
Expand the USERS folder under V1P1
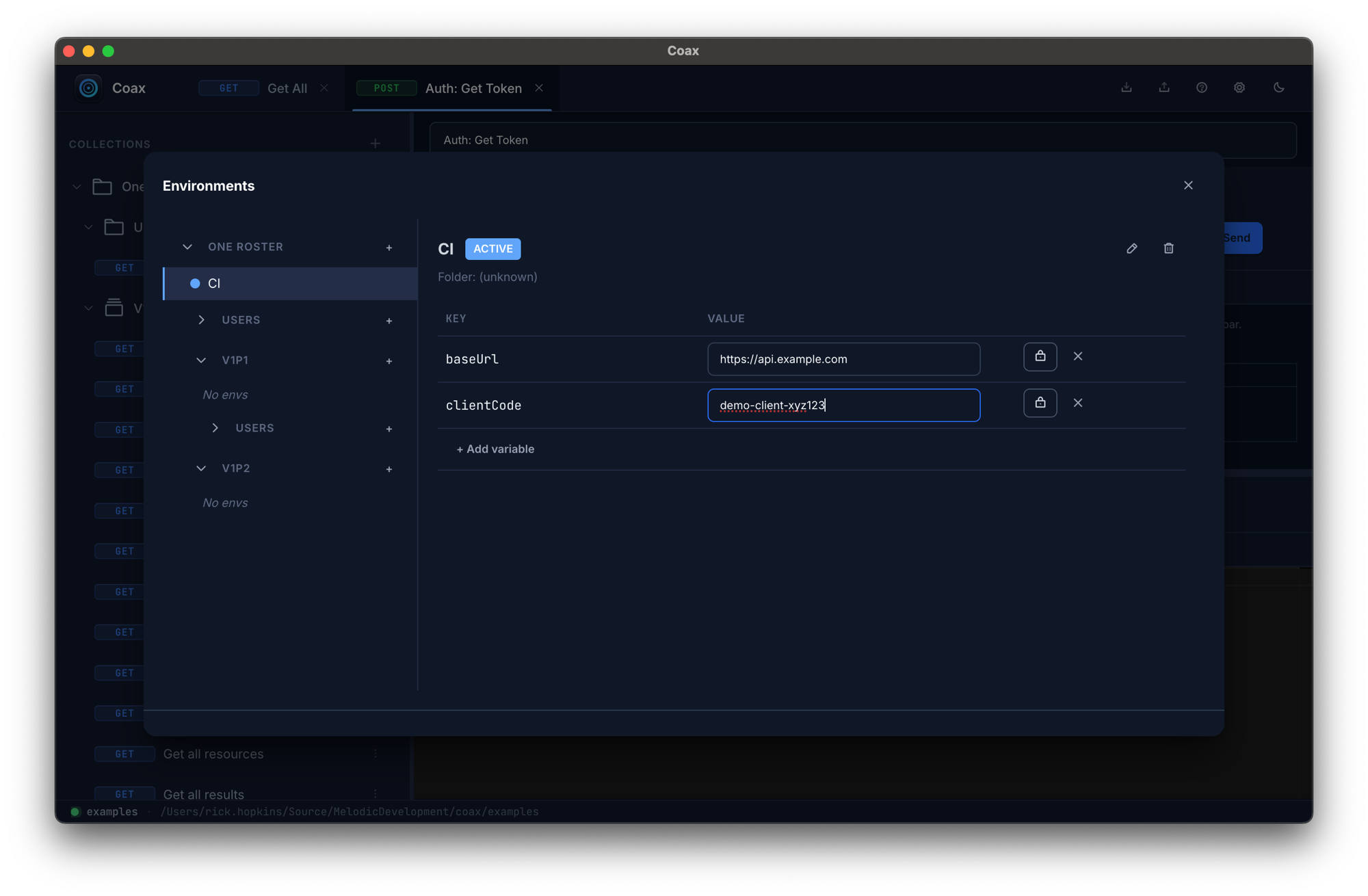(x=215, y=428)
